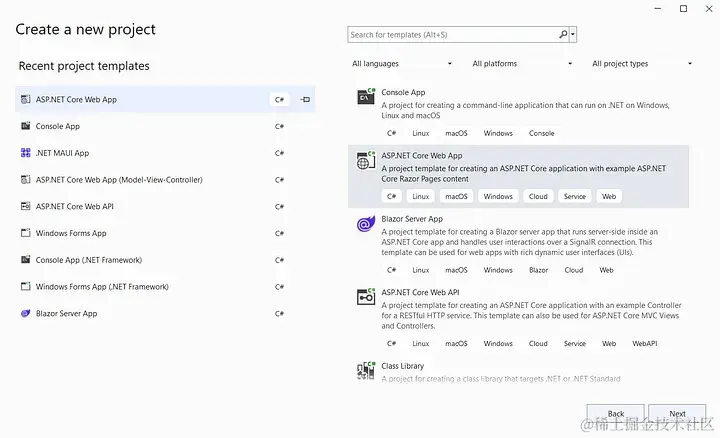Screen dimensions: 720x438
Task: Click the Windows Forms App (.NET Framework) icon
Action: point(26,286)
